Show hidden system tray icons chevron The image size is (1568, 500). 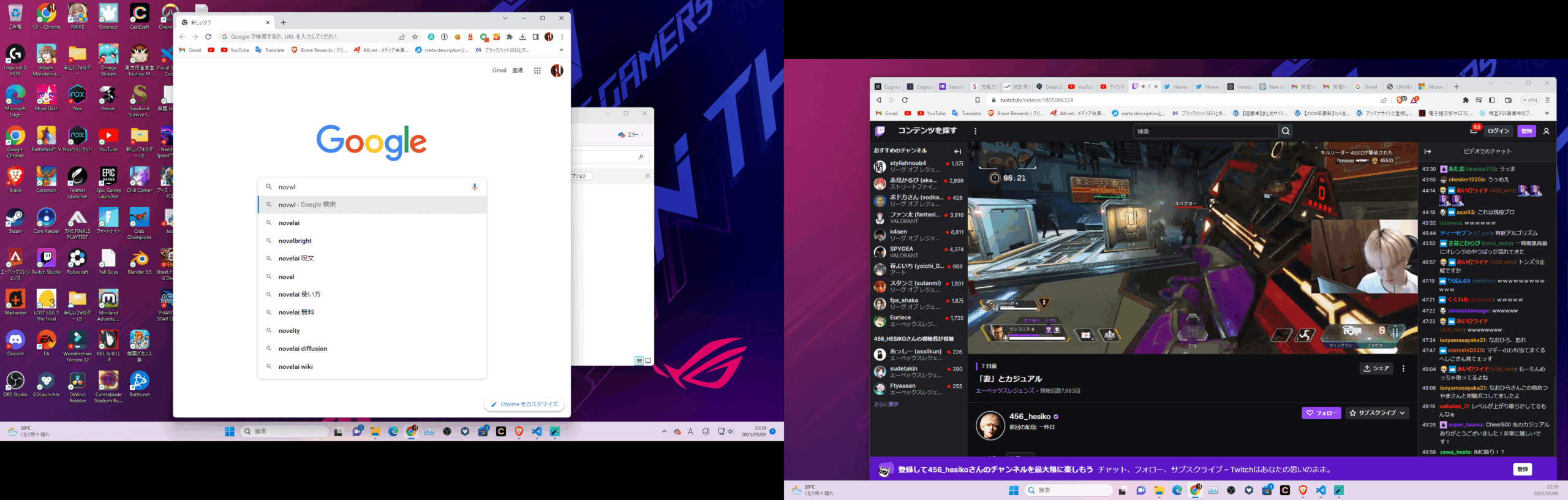[664, 431]
